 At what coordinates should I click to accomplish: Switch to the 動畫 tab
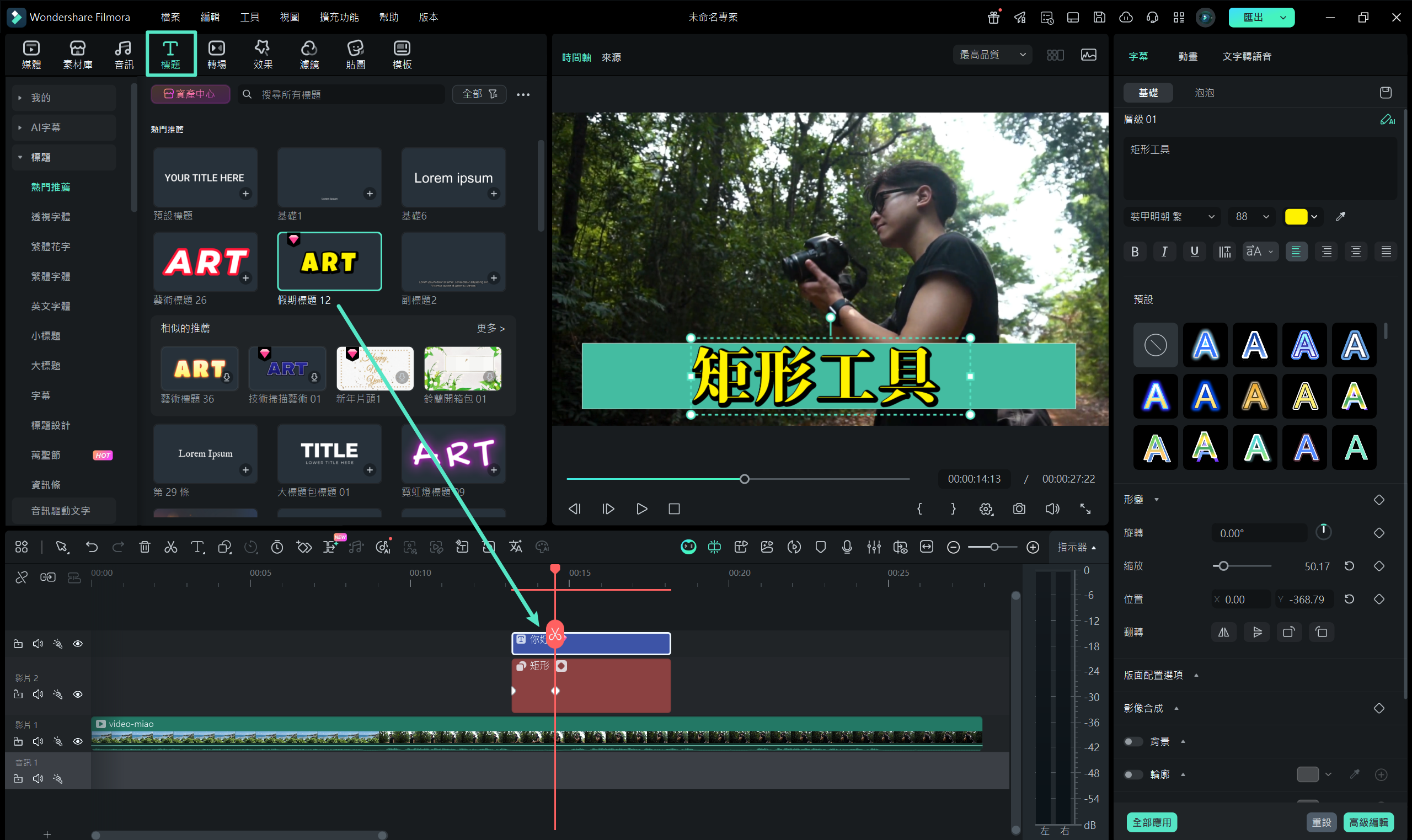point(1188,56)
